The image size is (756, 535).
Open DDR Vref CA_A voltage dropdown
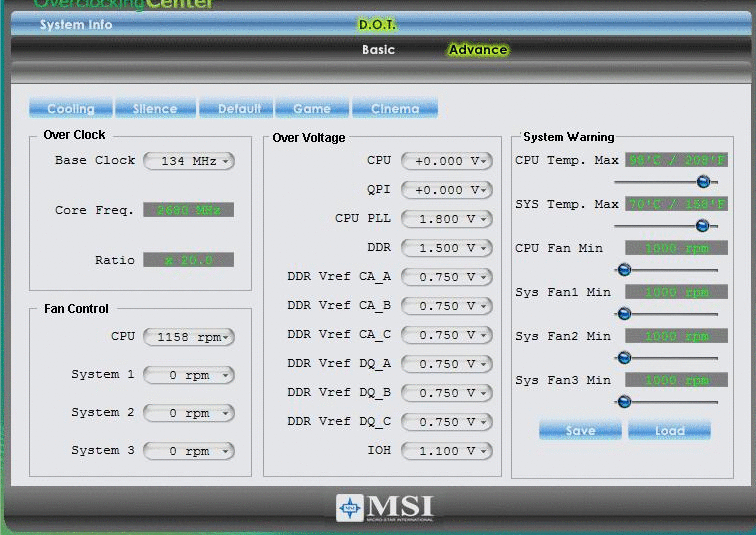point(447,277)
